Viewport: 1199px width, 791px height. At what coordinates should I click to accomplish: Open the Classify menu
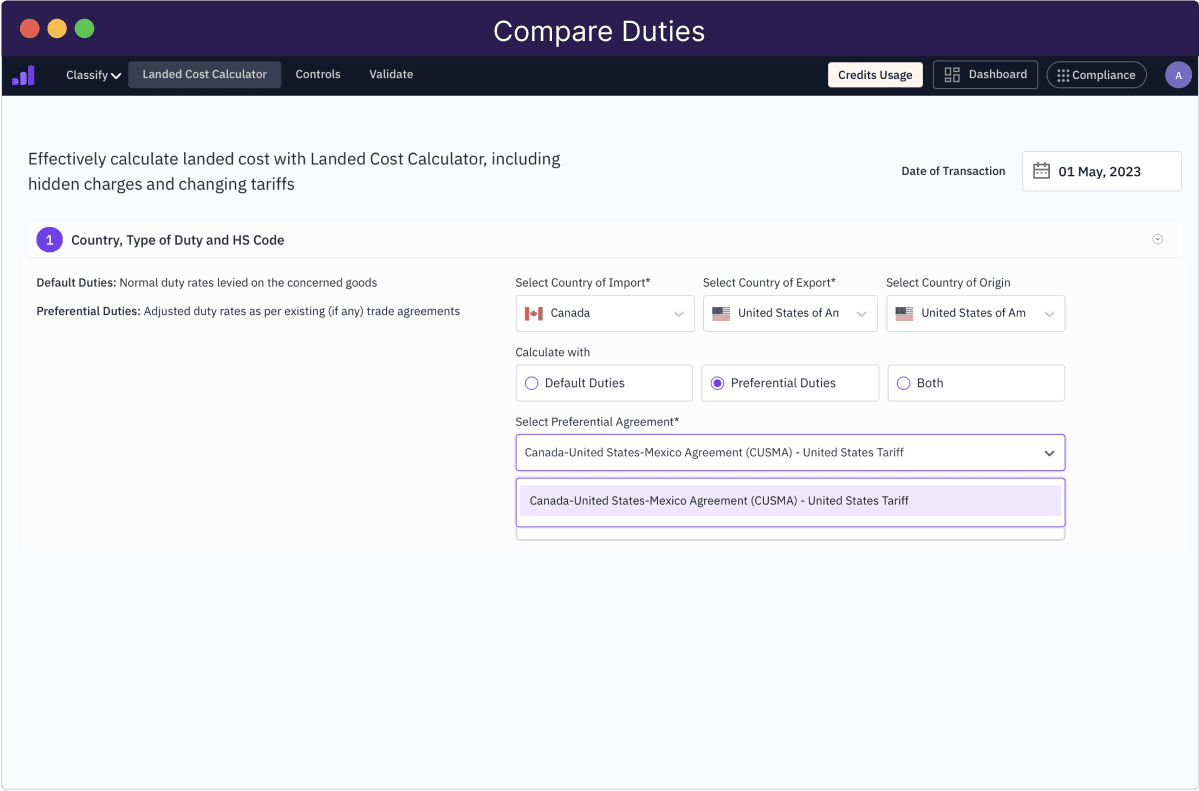92,74
